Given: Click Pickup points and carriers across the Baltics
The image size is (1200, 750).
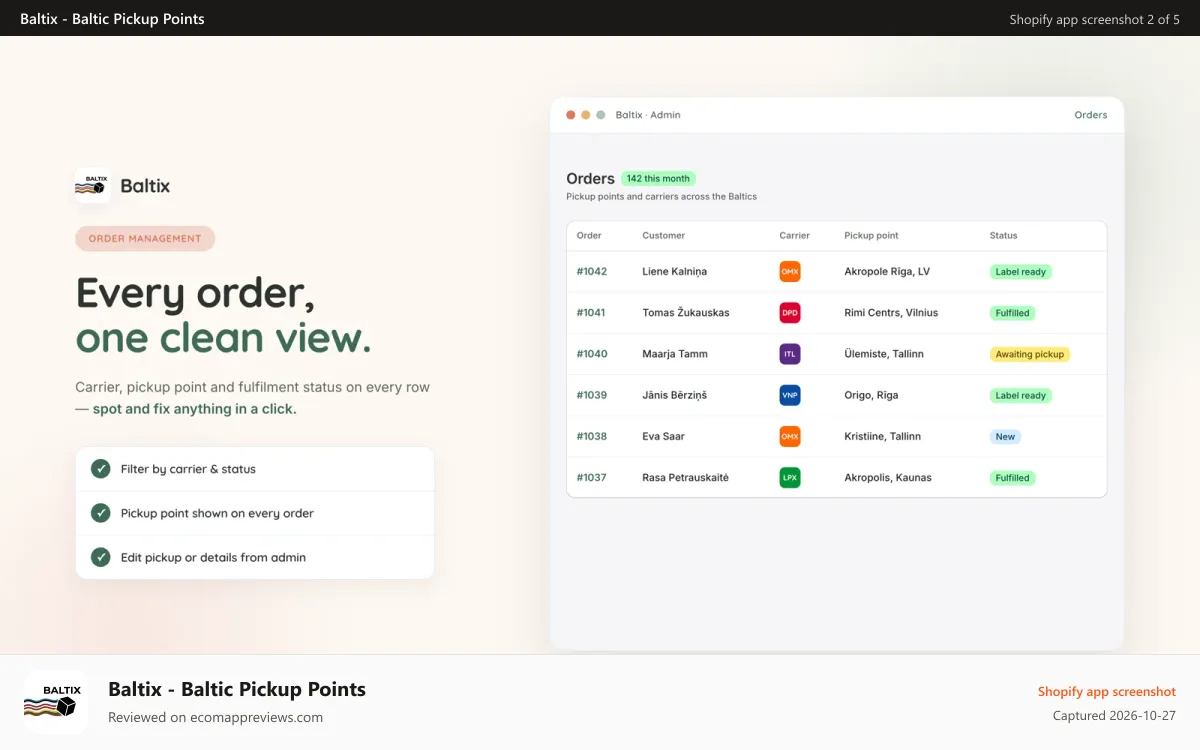Looking at the screenshot, I should [x=661, y=197].
